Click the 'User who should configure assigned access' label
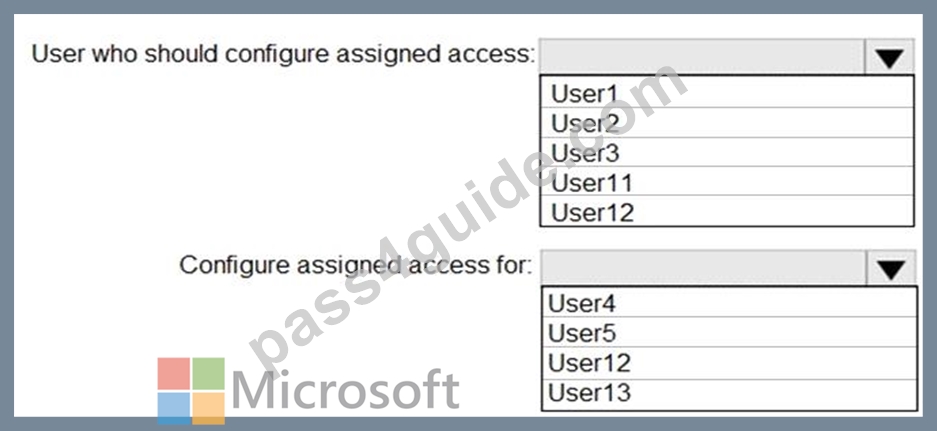The image size is (937, 431). 283,54
